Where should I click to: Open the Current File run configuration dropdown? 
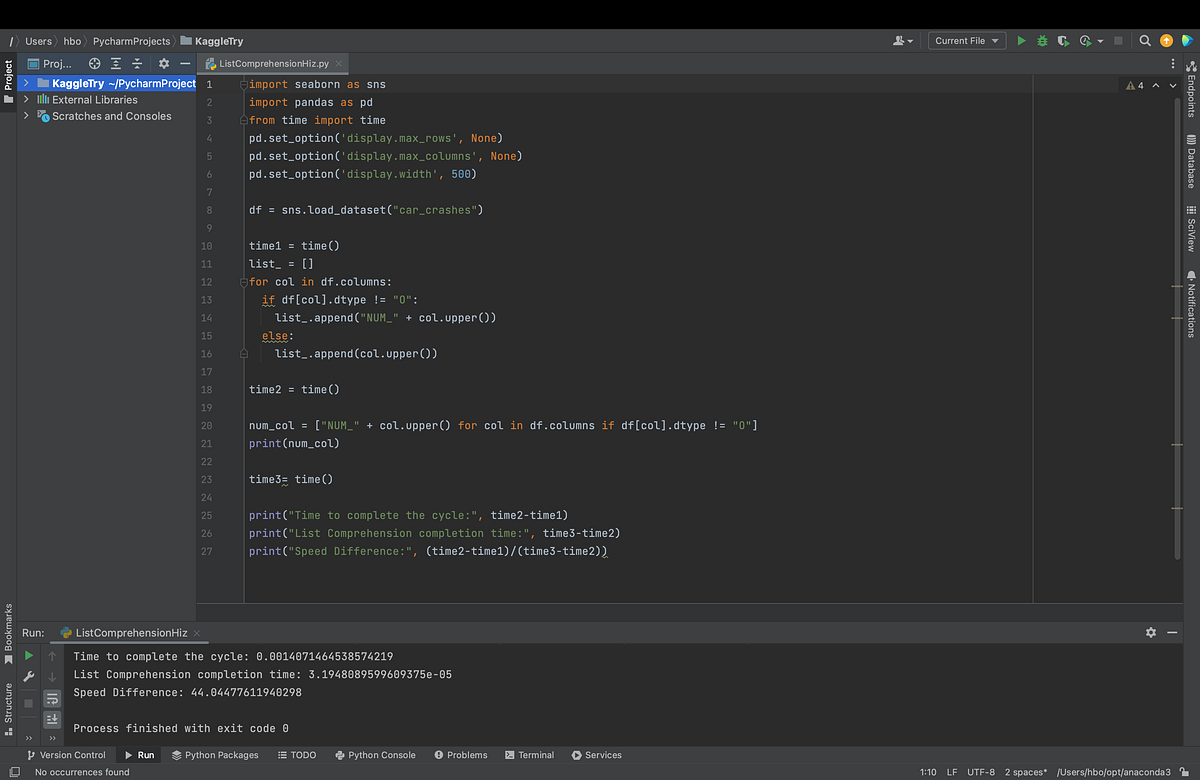967,41
